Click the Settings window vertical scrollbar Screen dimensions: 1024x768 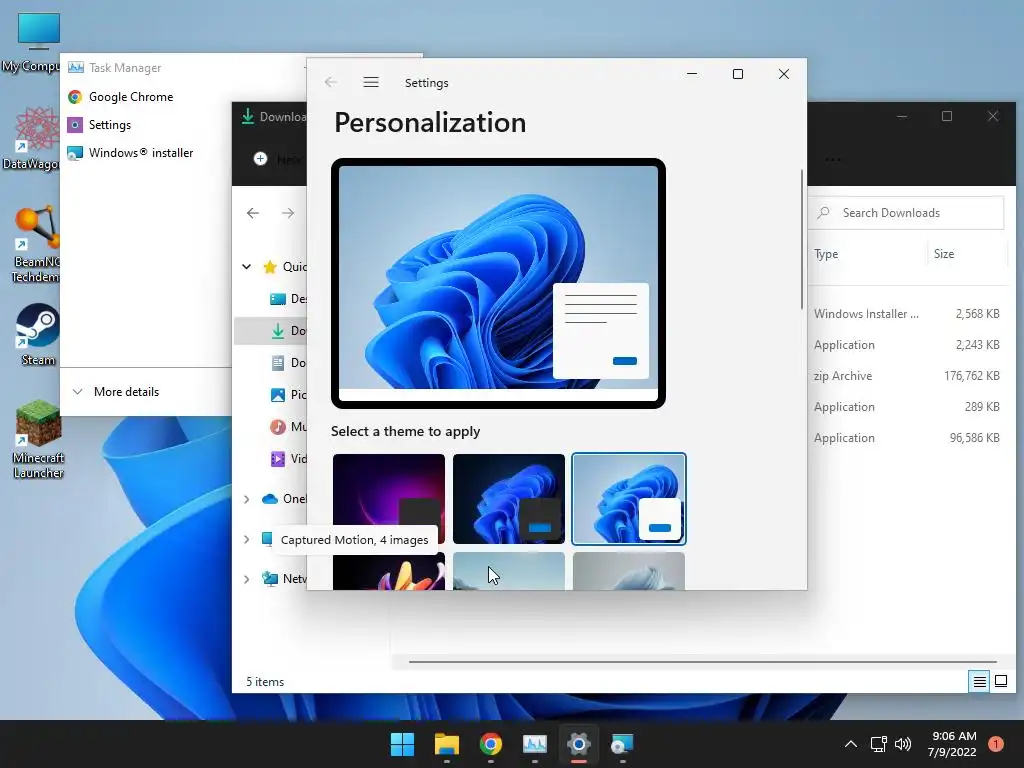pos(802,240)
